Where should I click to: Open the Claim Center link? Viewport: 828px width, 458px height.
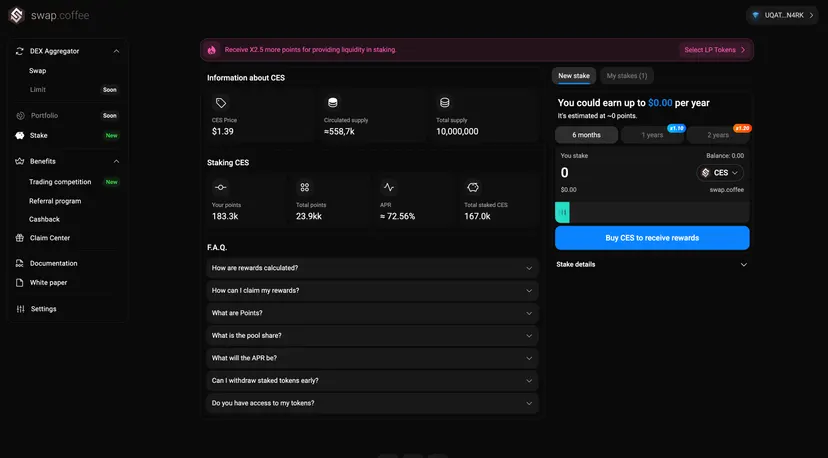pyautogui.click(x=50, y=238)
